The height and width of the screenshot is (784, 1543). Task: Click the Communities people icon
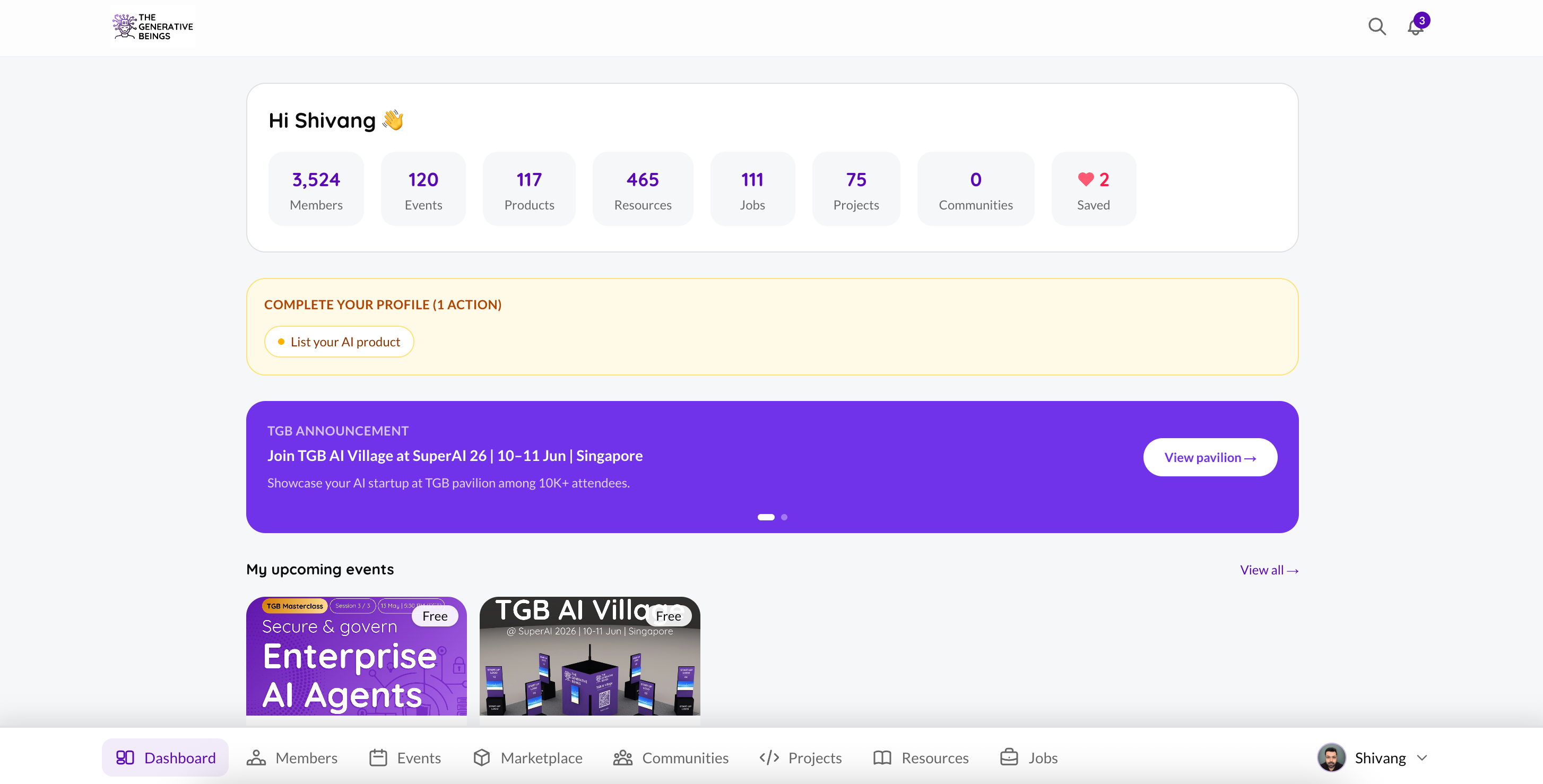622,757
